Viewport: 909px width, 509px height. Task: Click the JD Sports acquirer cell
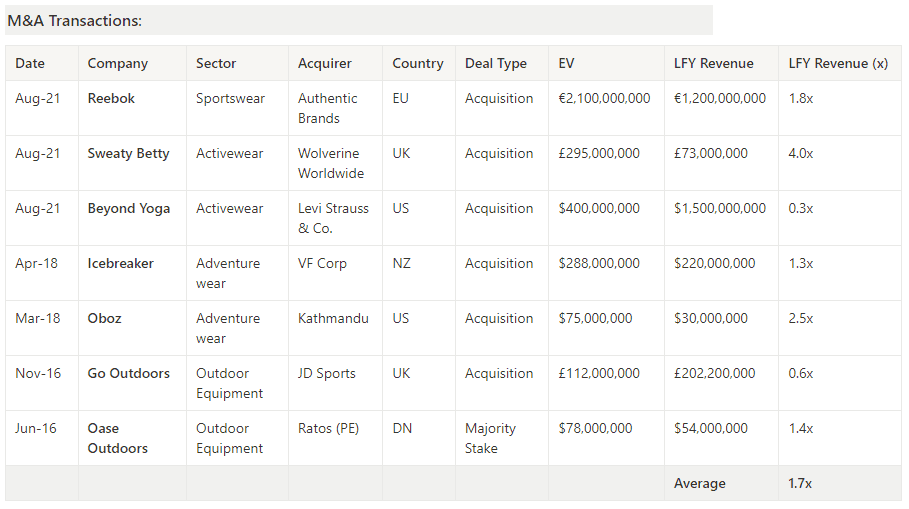pos(326,373)
